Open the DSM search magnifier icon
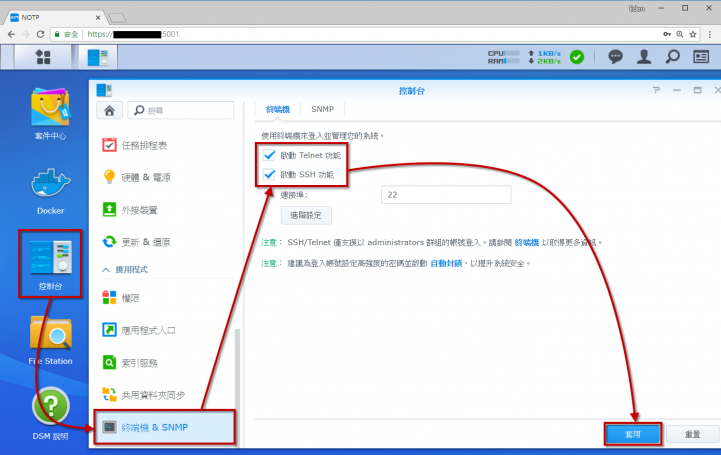 tap(672, 57)
